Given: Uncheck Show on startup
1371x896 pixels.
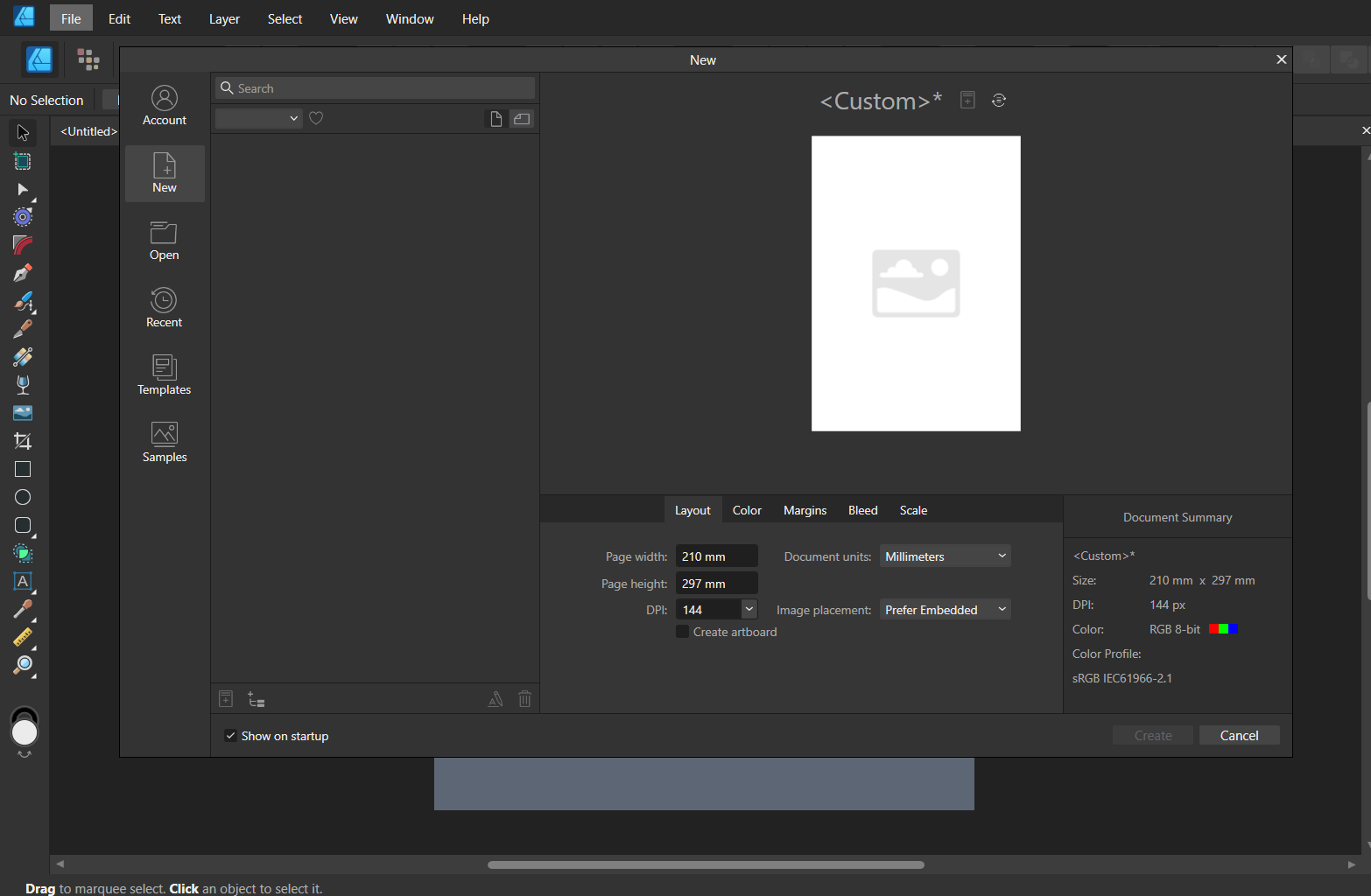Looking at the screenshot, I should (230, 736).
